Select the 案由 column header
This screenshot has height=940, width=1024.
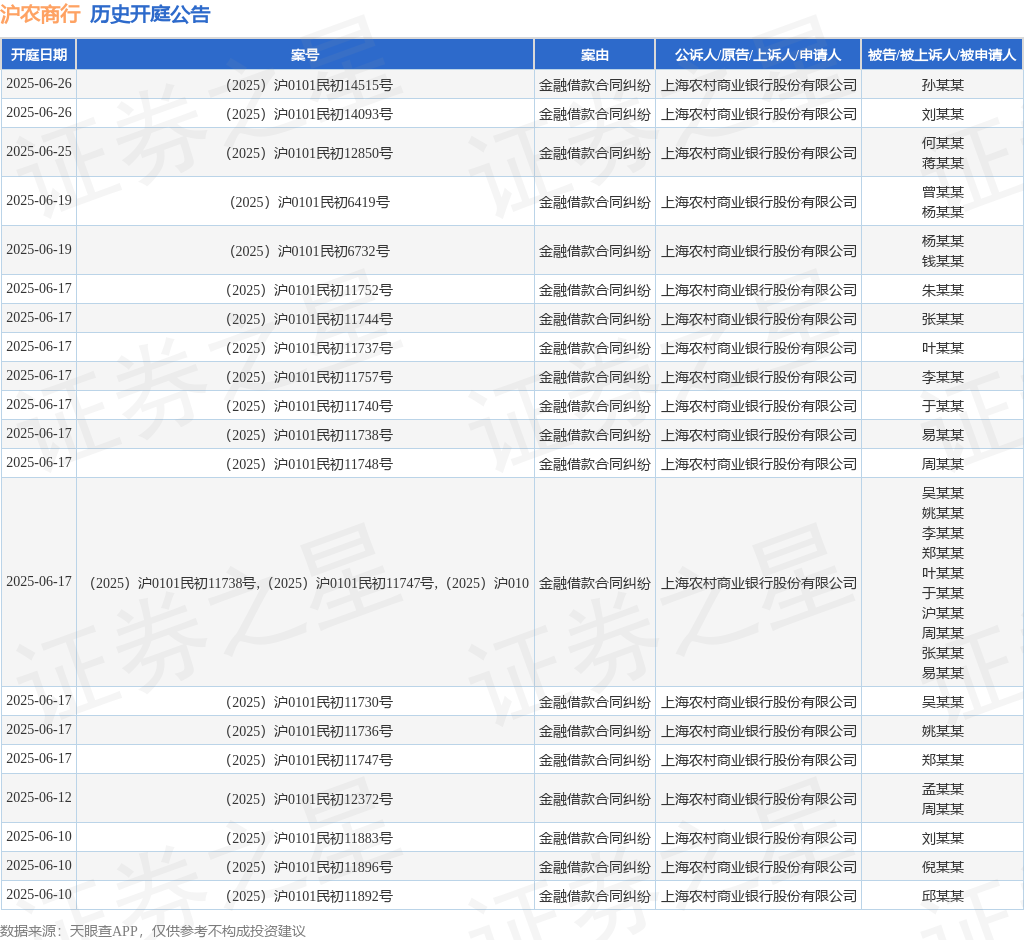(594, 55)
